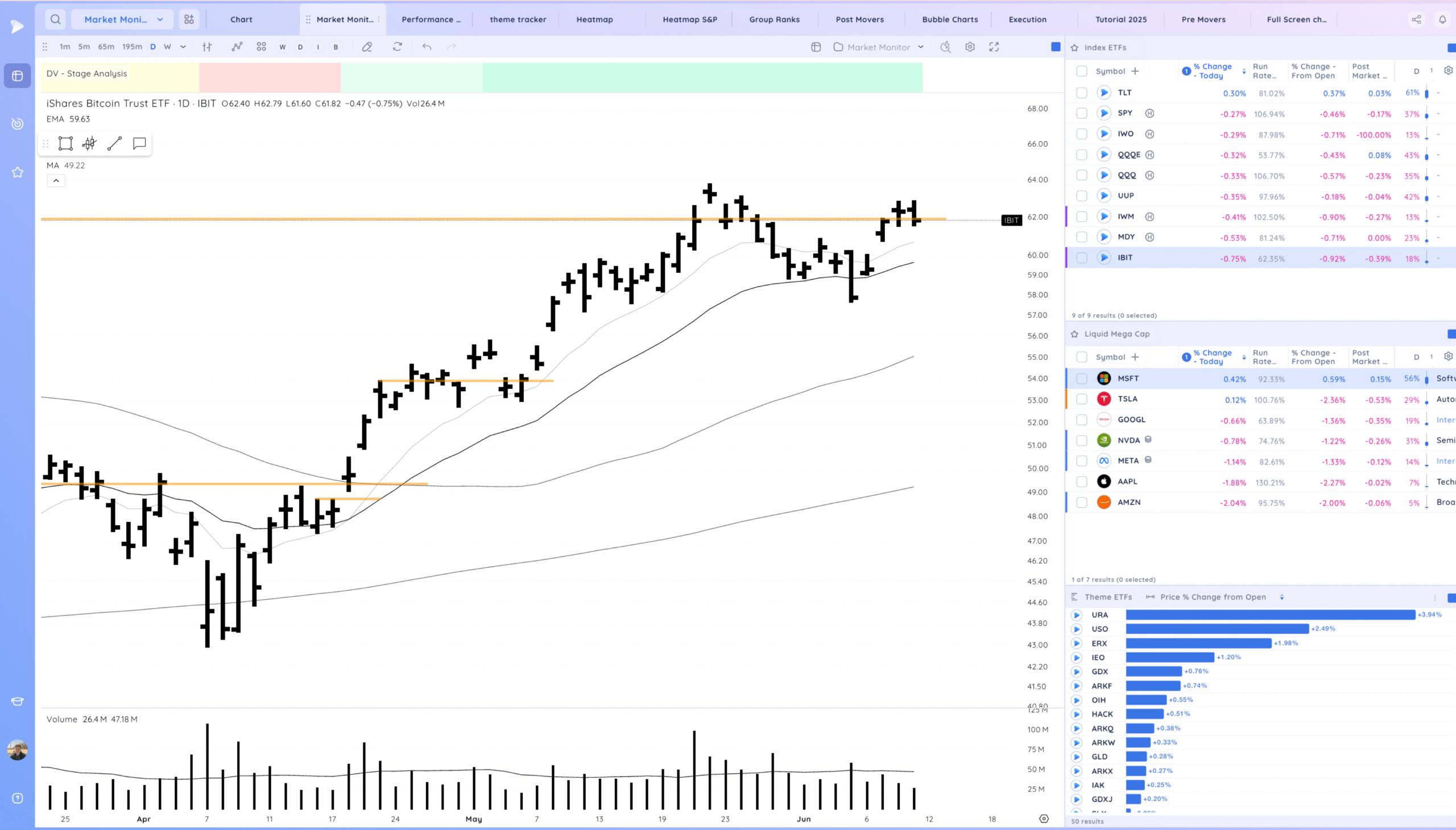The image size is (1456, 830).
Task: Sort by % Change From Open column
Action: (x=1313, y=71)
